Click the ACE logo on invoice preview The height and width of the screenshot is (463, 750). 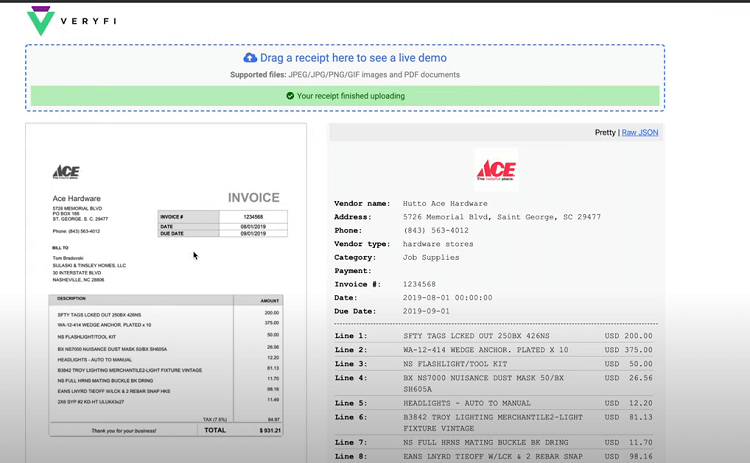pyautogui.click(x=66, y=172)
